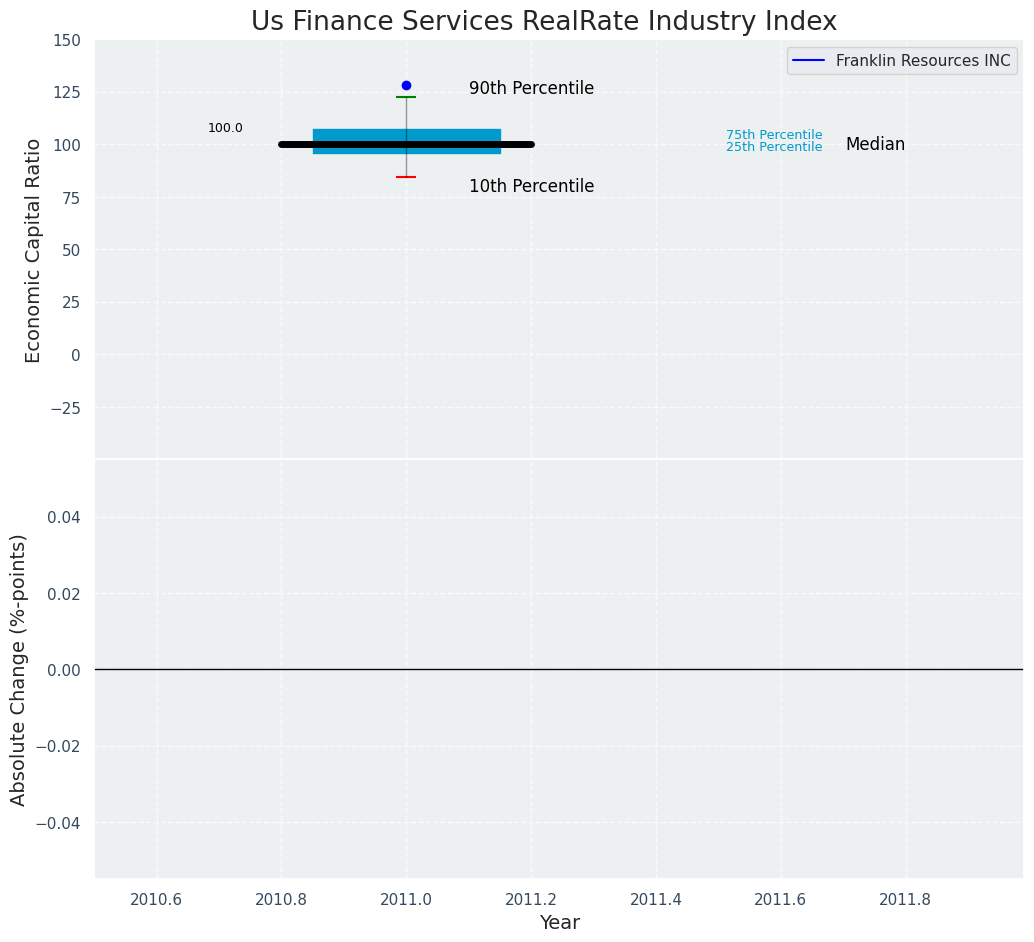Viewport: 1034px width, 942px height.
Task: Click the blue Franklin Resources data point
Action: pyautogui.click(x=406, y=86)
